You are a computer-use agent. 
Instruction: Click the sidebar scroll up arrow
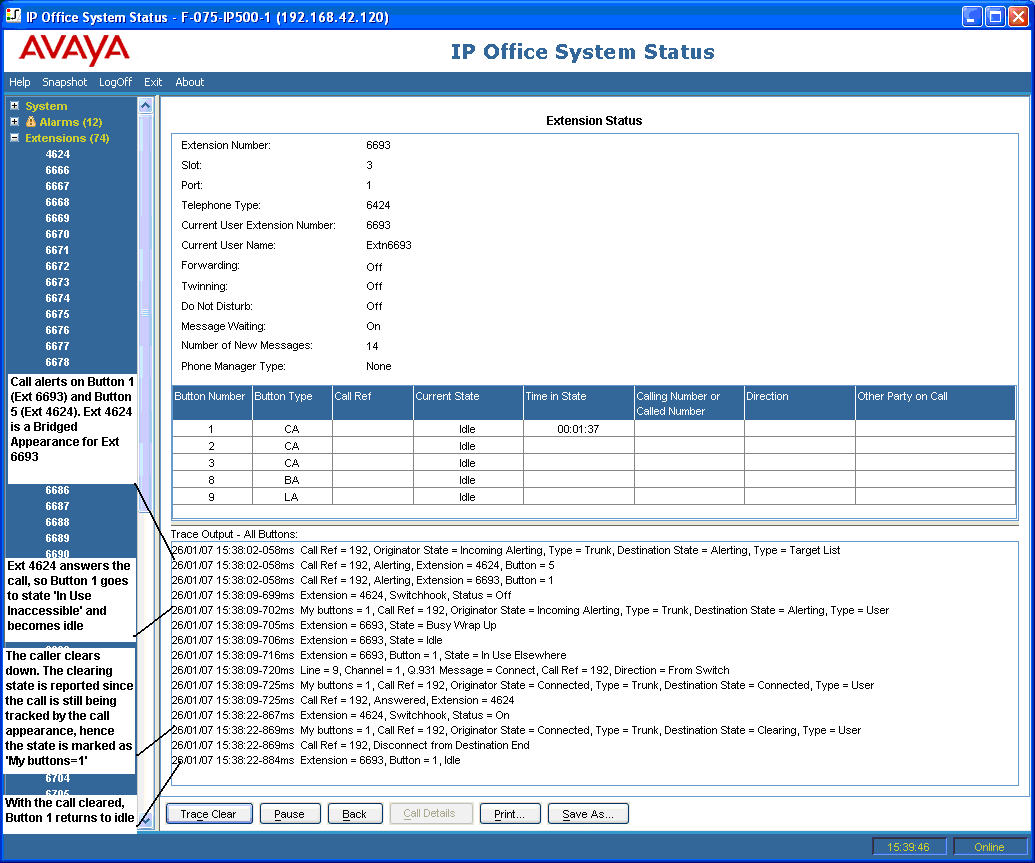[145, 105]
